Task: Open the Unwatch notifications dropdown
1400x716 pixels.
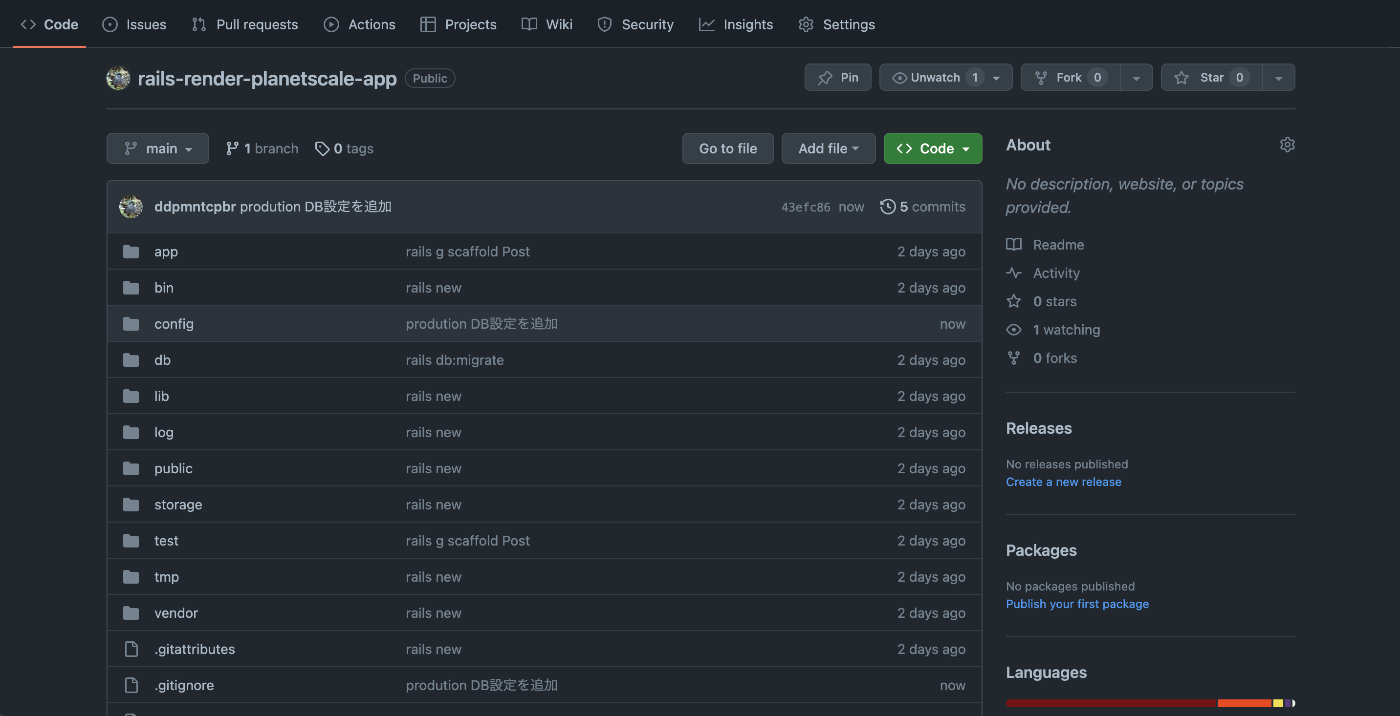Action: (946, 78)
